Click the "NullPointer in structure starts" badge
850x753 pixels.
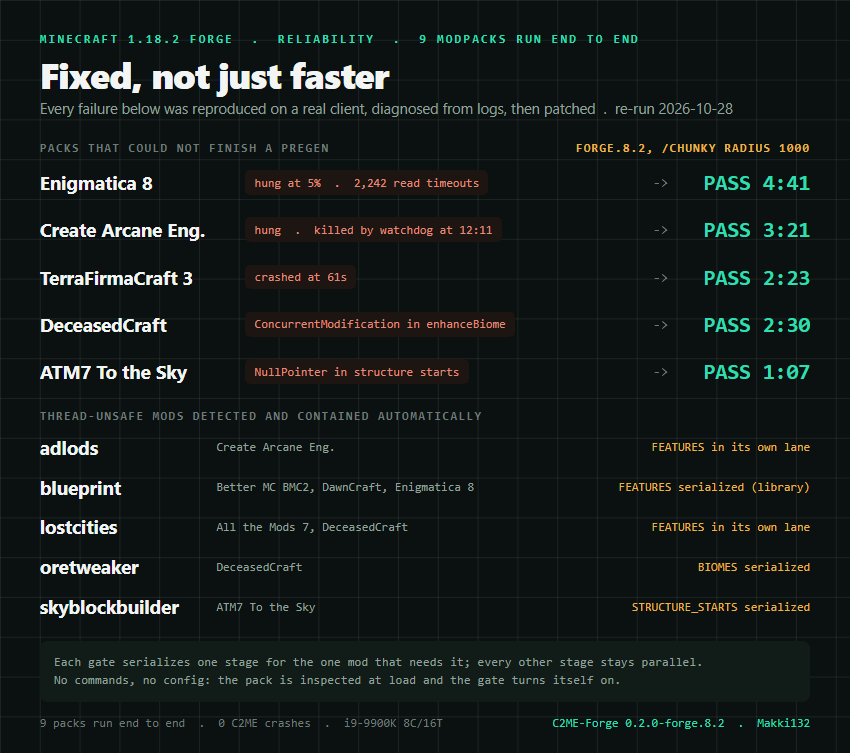357,372
